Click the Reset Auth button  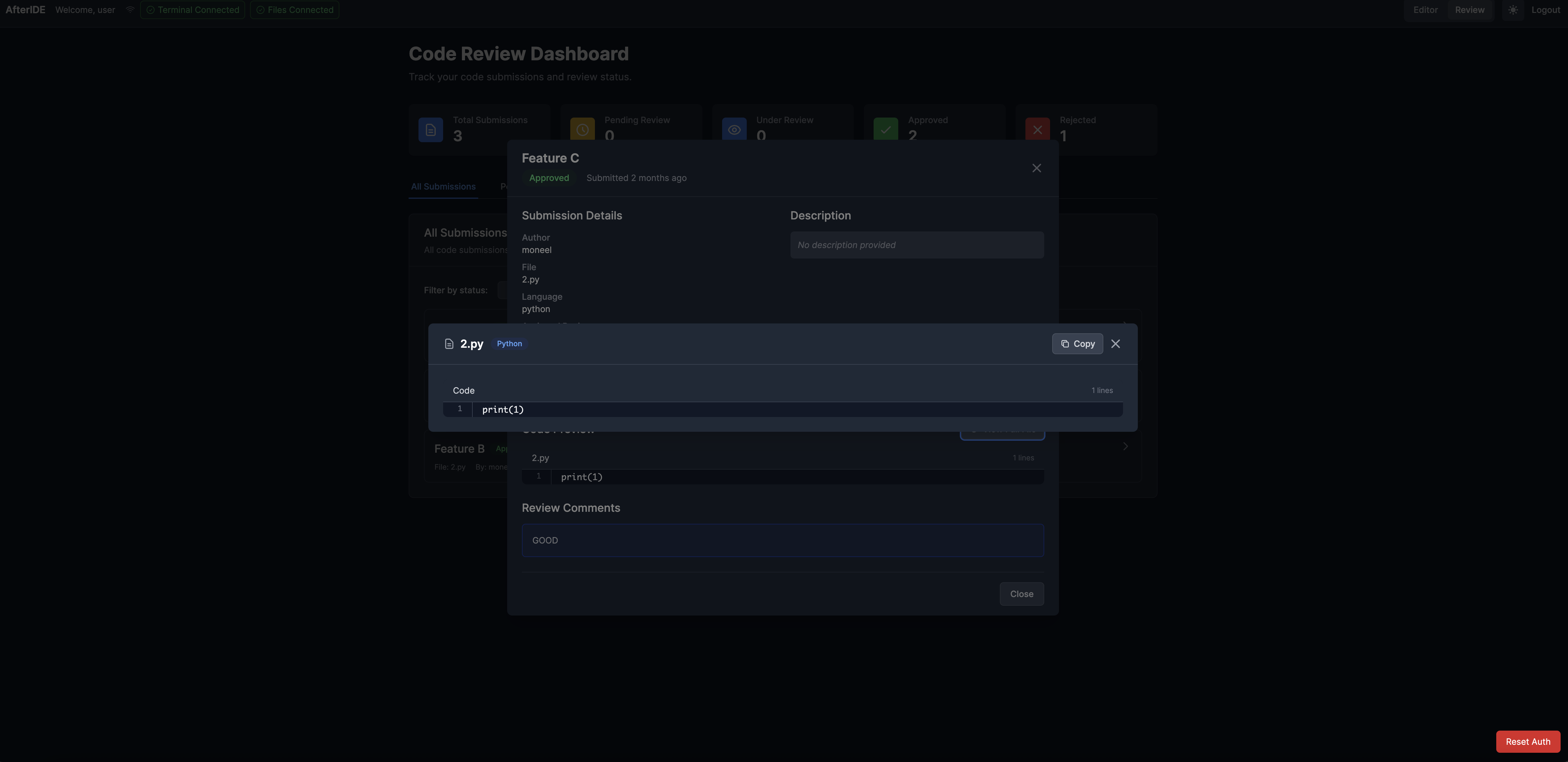(1527, 741)
